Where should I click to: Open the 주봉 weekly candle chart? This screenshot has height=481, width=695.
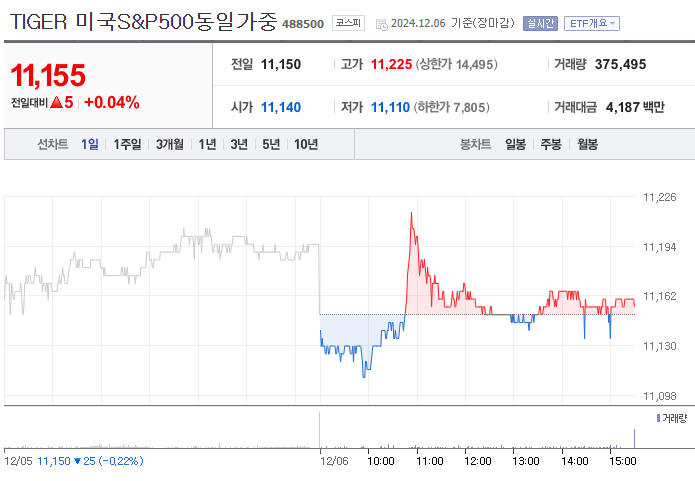tap(551, 144)
